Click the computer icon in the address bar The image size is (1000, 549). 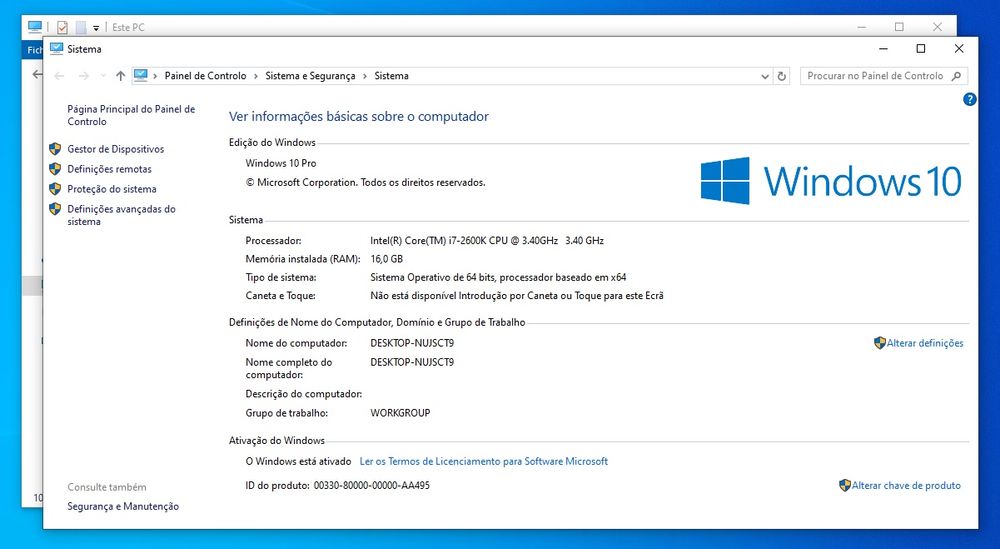click(x=141, y=75)
